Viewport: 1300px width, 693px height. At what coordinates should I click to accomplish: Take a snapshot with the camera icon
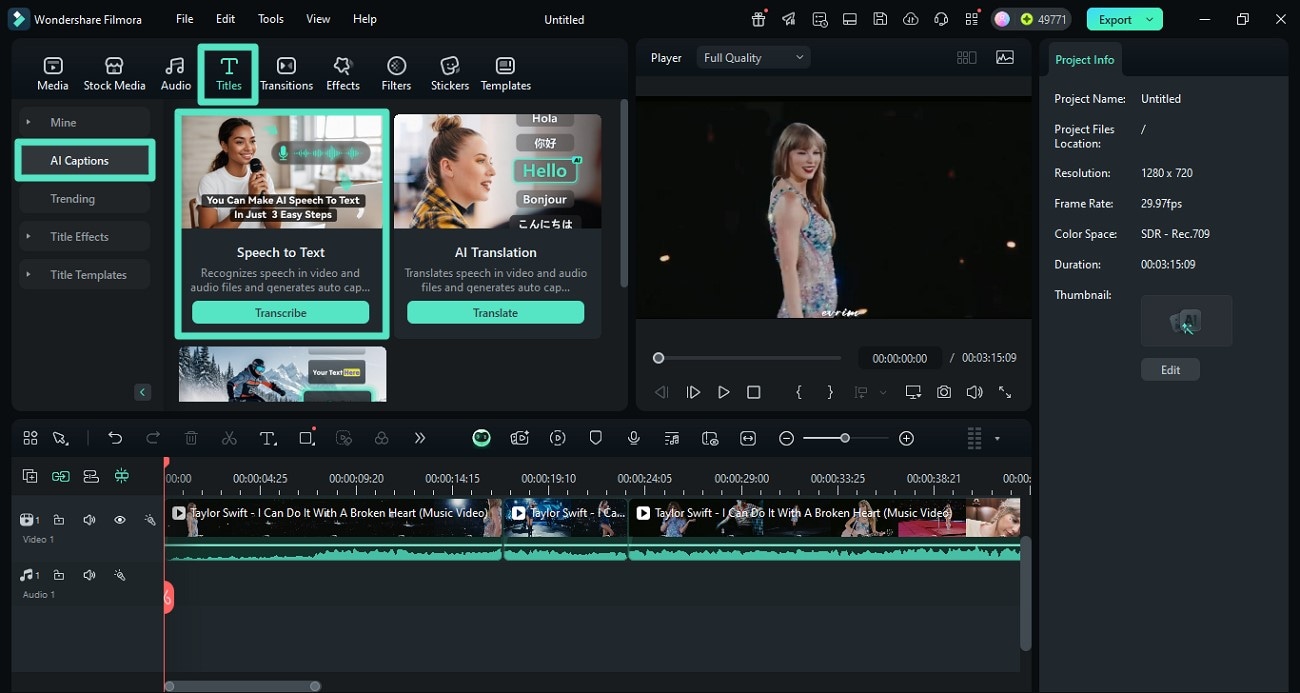(944, 392)
